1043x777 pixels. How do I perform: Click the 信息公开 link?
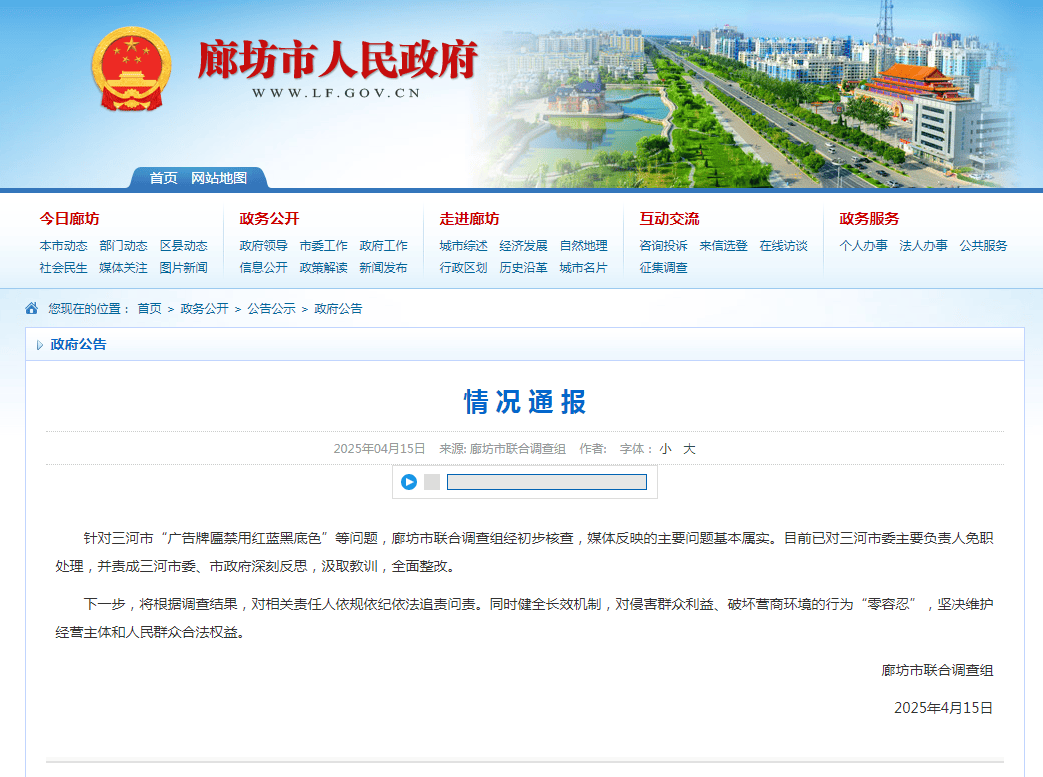[262, 268]
